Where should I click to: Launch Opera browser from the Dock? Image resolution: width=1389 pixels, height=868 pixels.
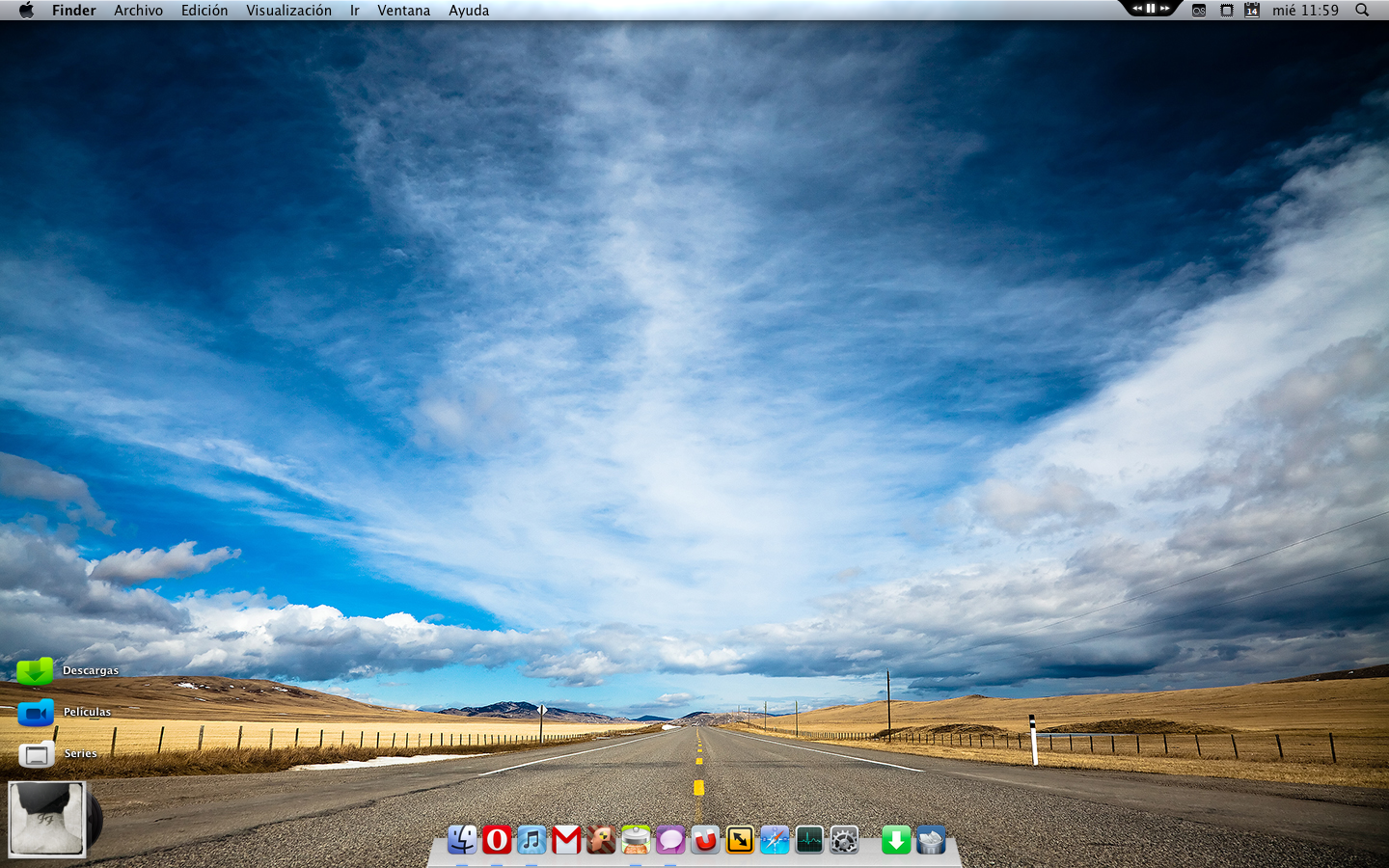497,839
